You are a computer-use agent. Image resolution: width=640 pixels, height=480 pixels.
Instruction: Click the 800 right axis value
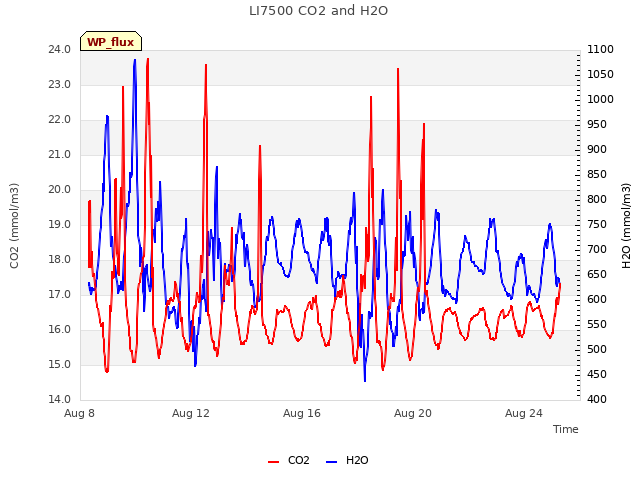click(x=597, y=199)
